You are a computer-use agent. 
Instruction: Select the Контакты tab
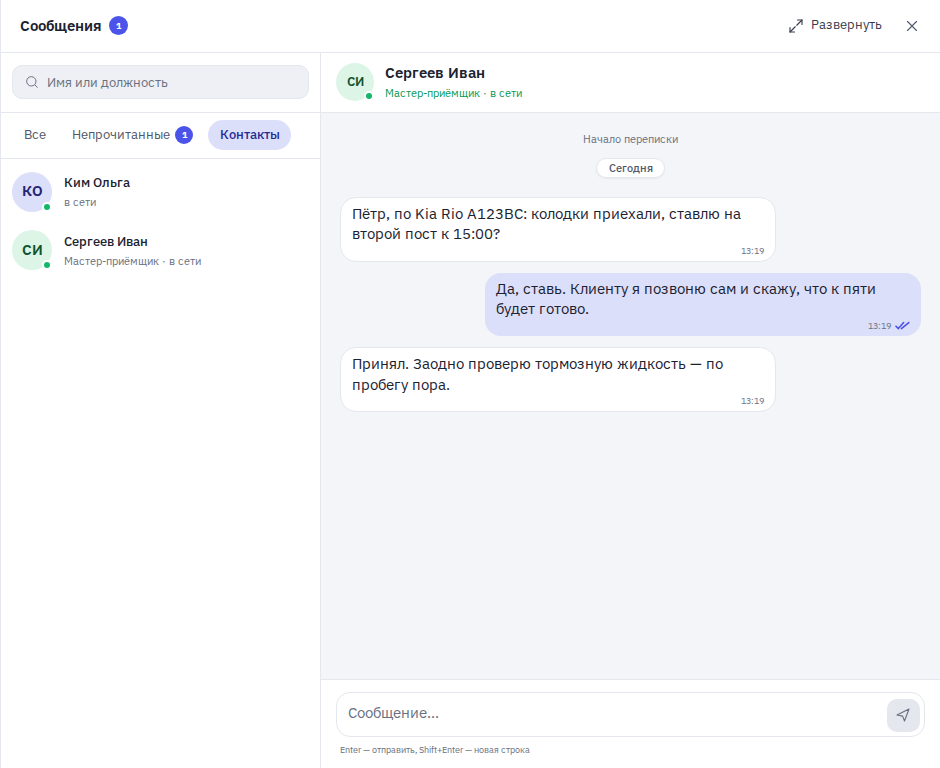pos(249,135)
